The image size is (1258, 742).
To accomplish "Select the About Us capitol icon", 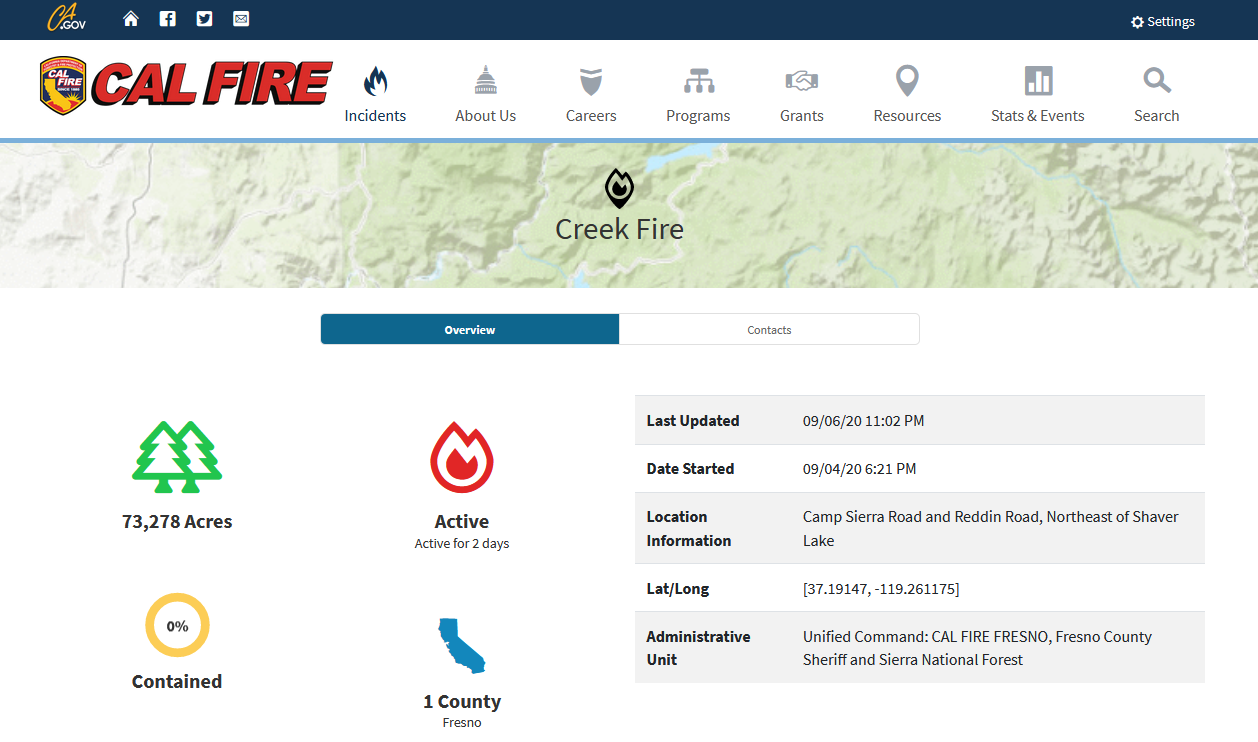I will (486, 81).
